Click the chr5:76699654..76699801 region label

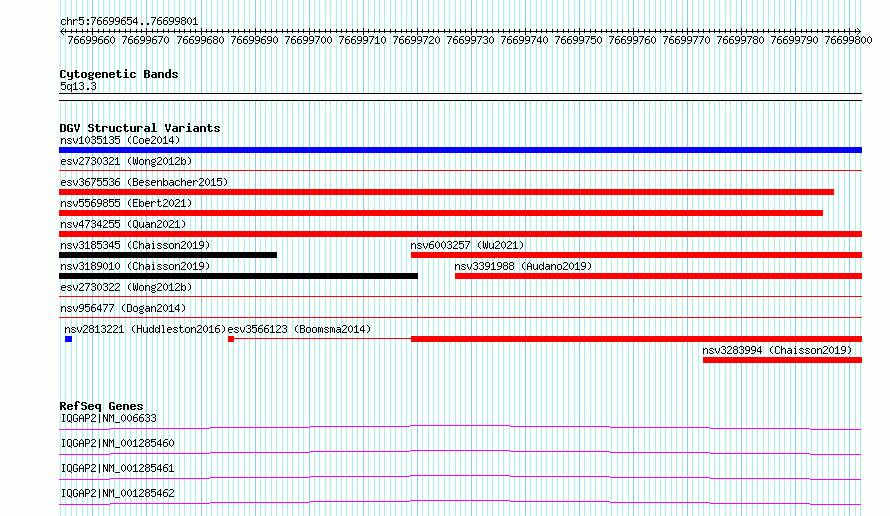129,22
